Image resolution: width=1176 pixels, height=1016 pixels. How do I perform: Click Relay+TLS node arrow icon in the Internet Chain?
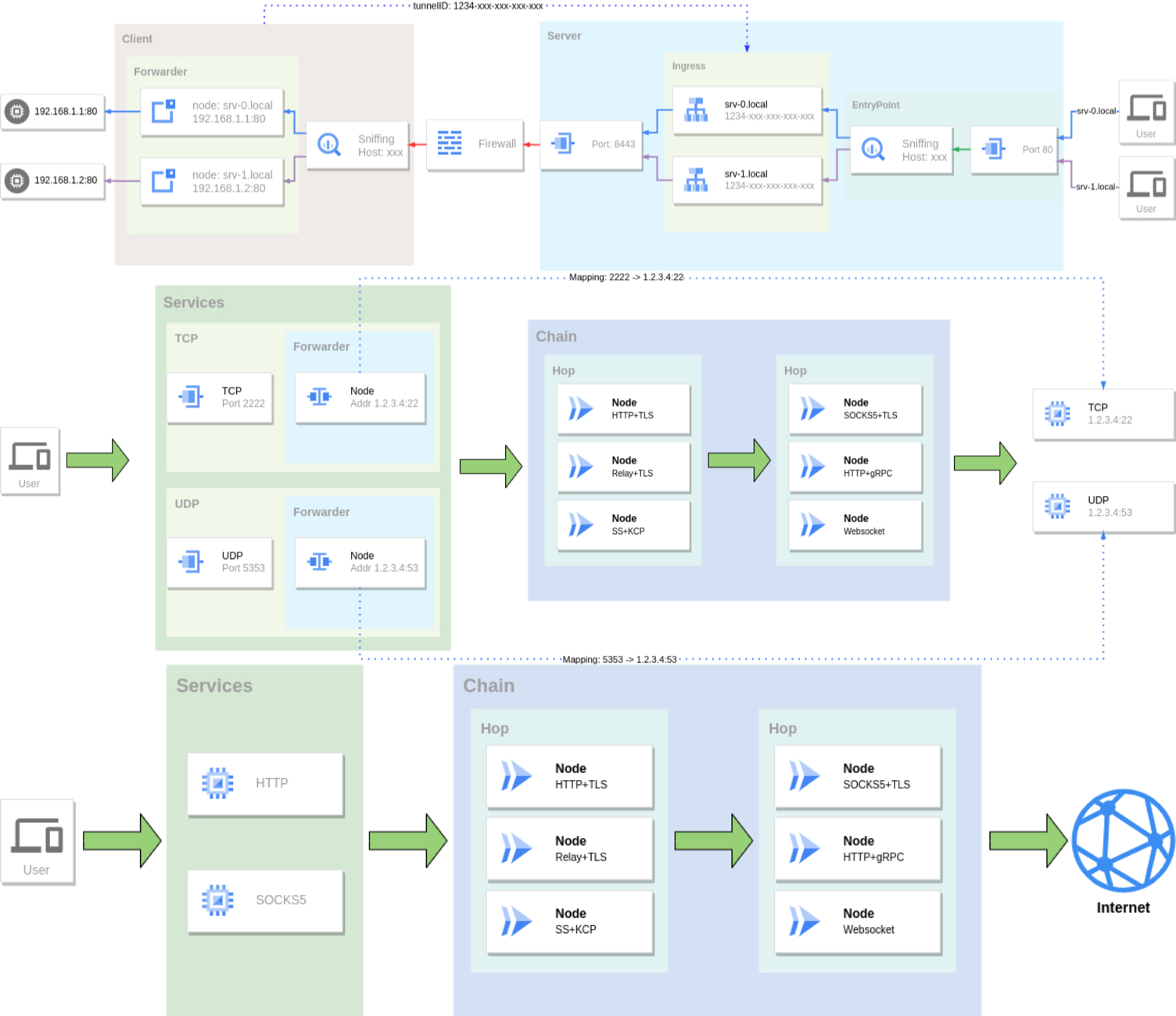pos(516,849)
